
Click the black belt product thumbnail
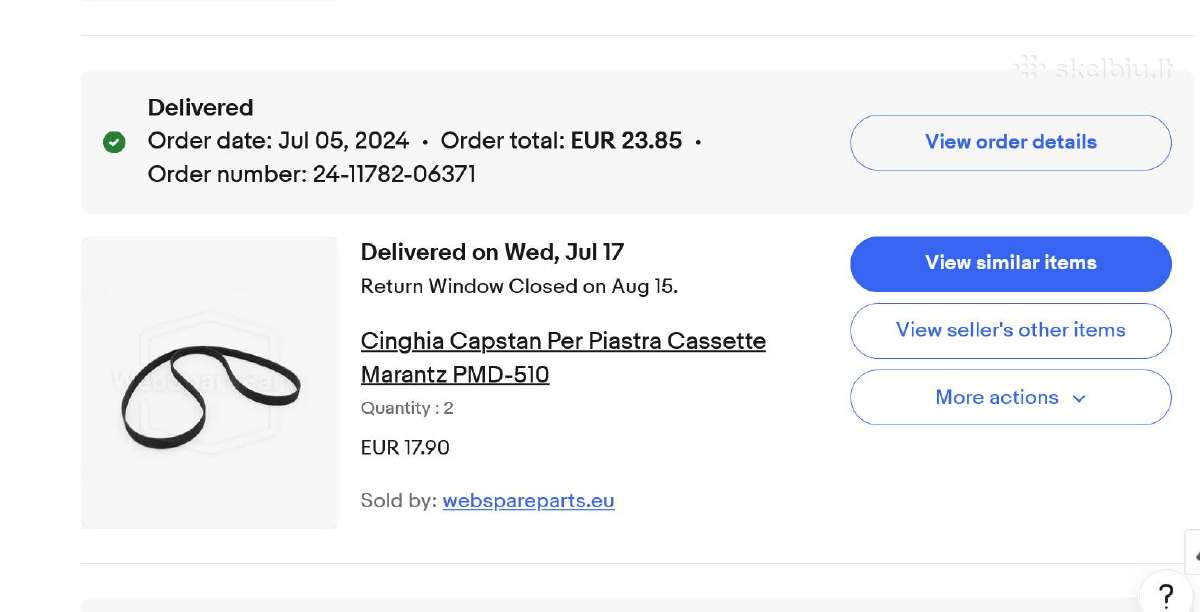click(210, 382)
